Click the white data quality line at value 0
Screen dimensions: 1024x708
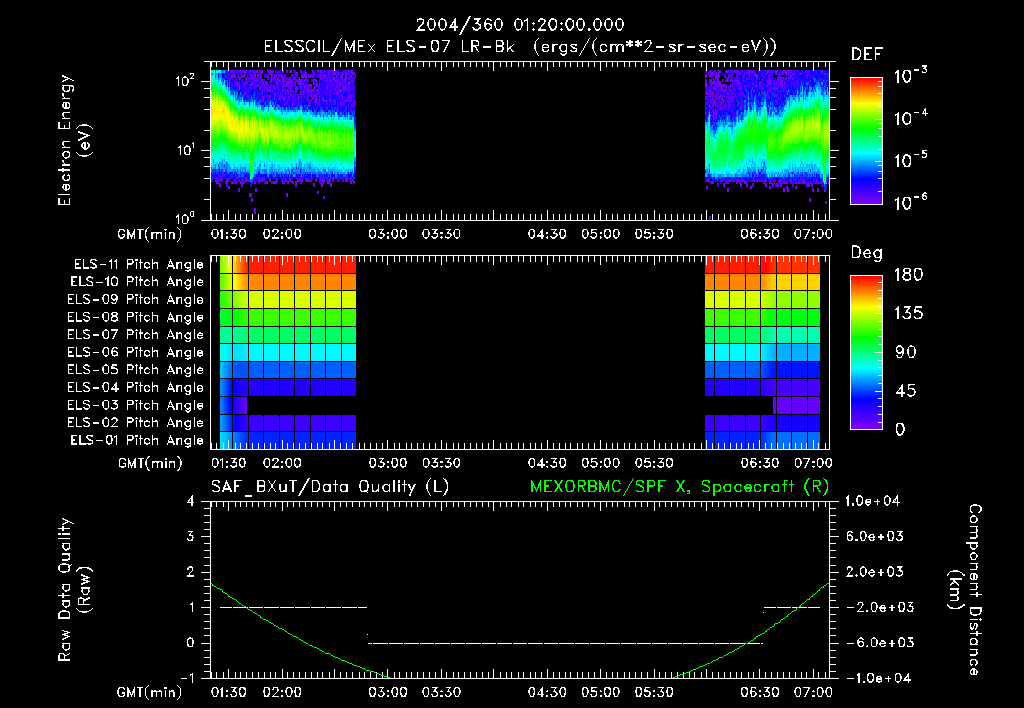[565, 643]
